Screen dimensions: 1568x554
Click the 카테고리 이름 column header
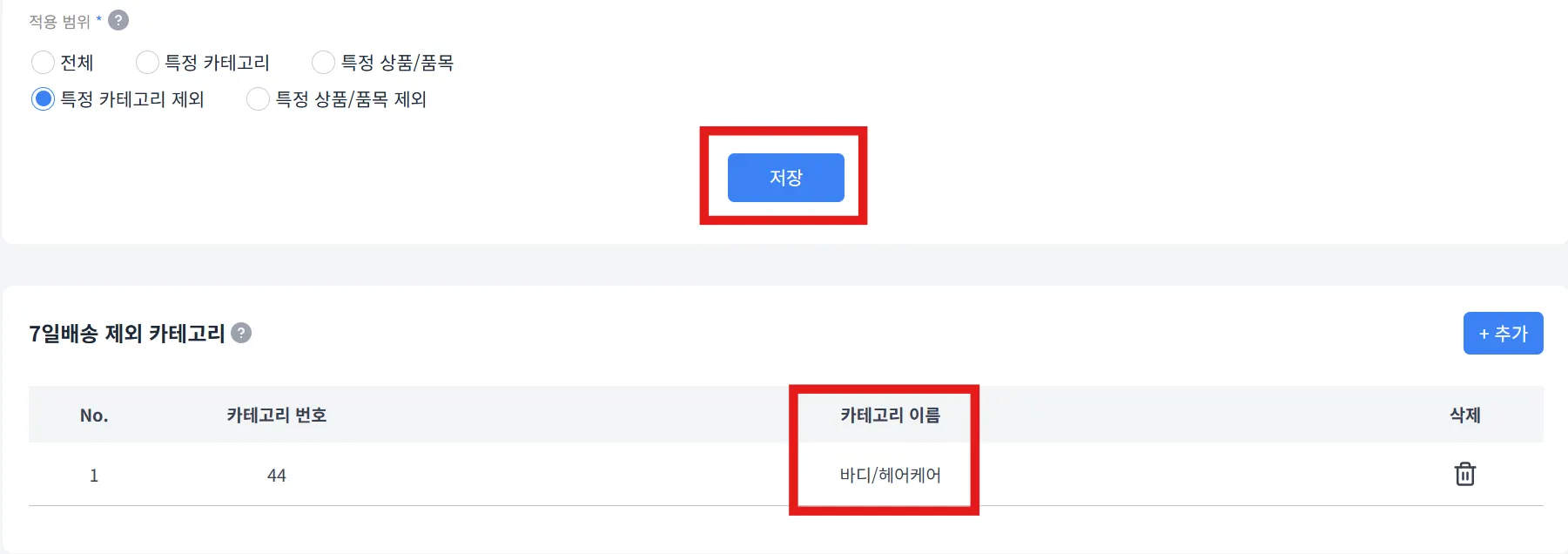coord(890,415)
